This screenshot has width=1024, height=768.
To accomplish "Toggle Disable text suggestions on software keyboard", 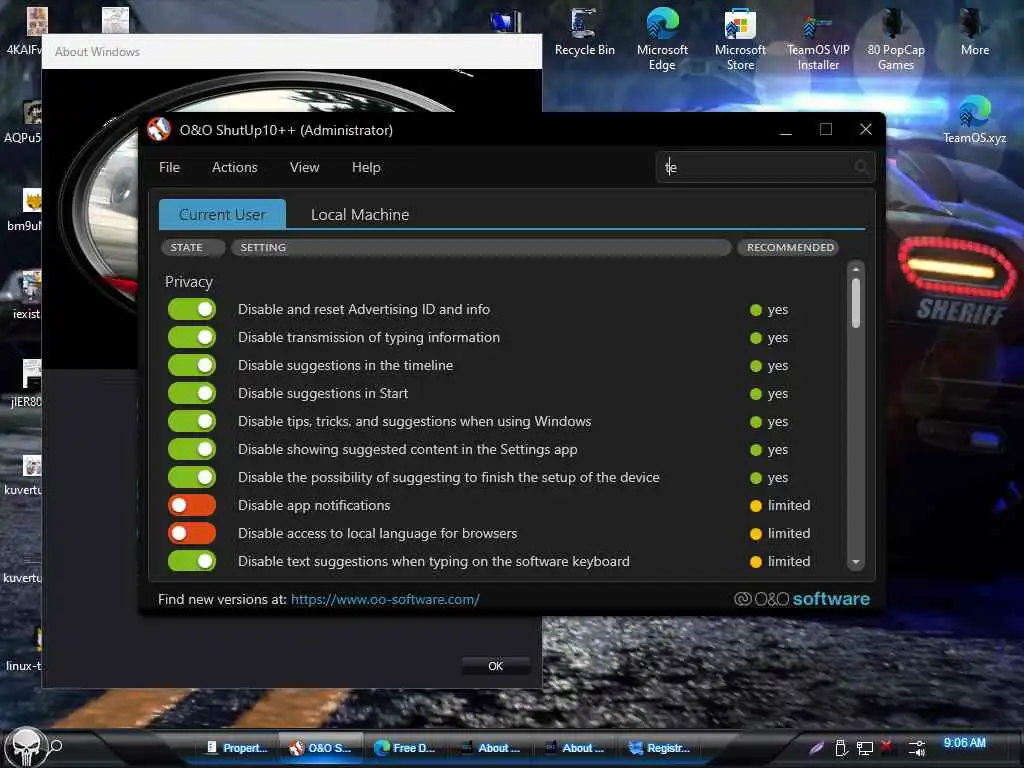I will [x=191, y=562].
